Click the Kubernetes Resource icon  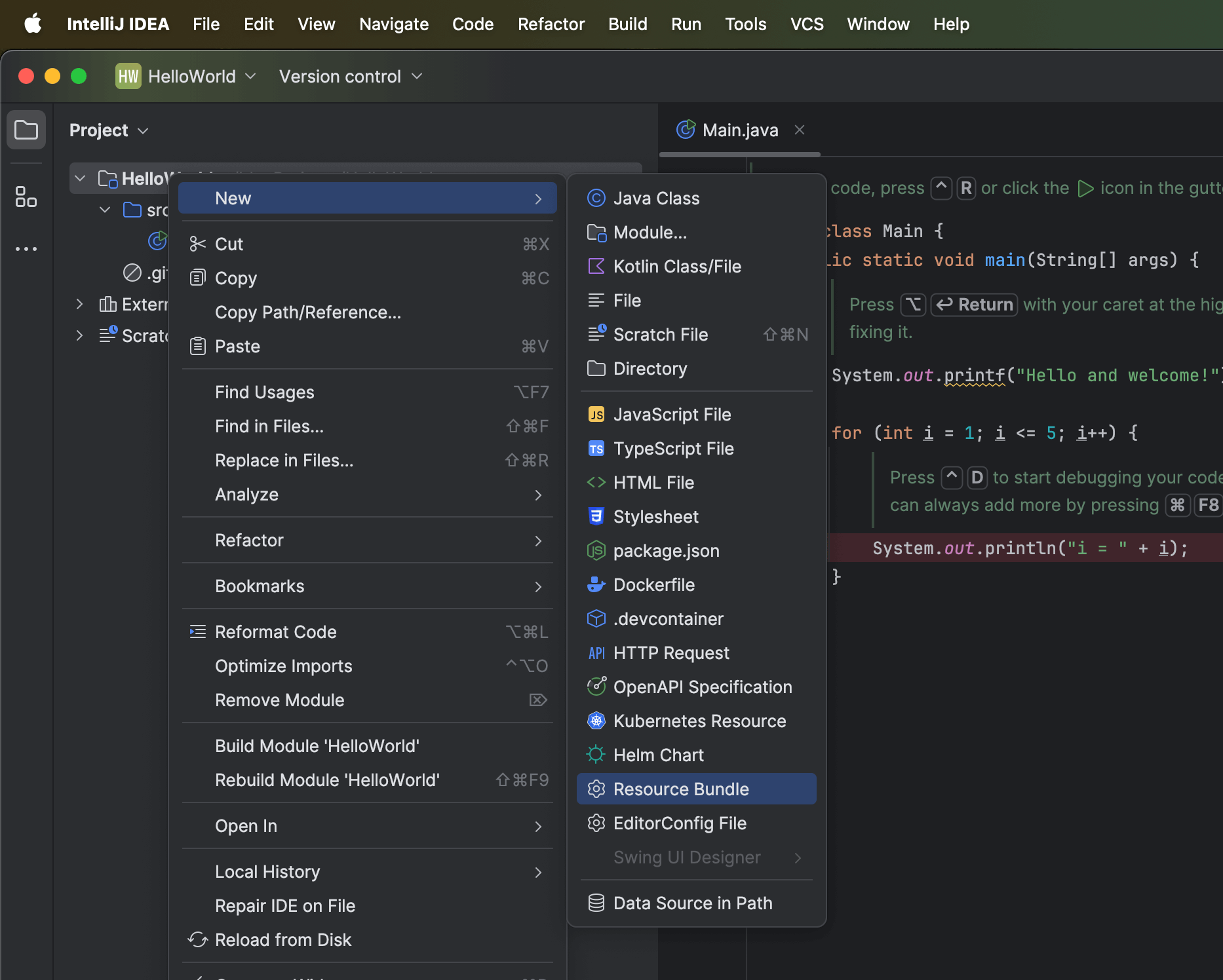point(596,721)
